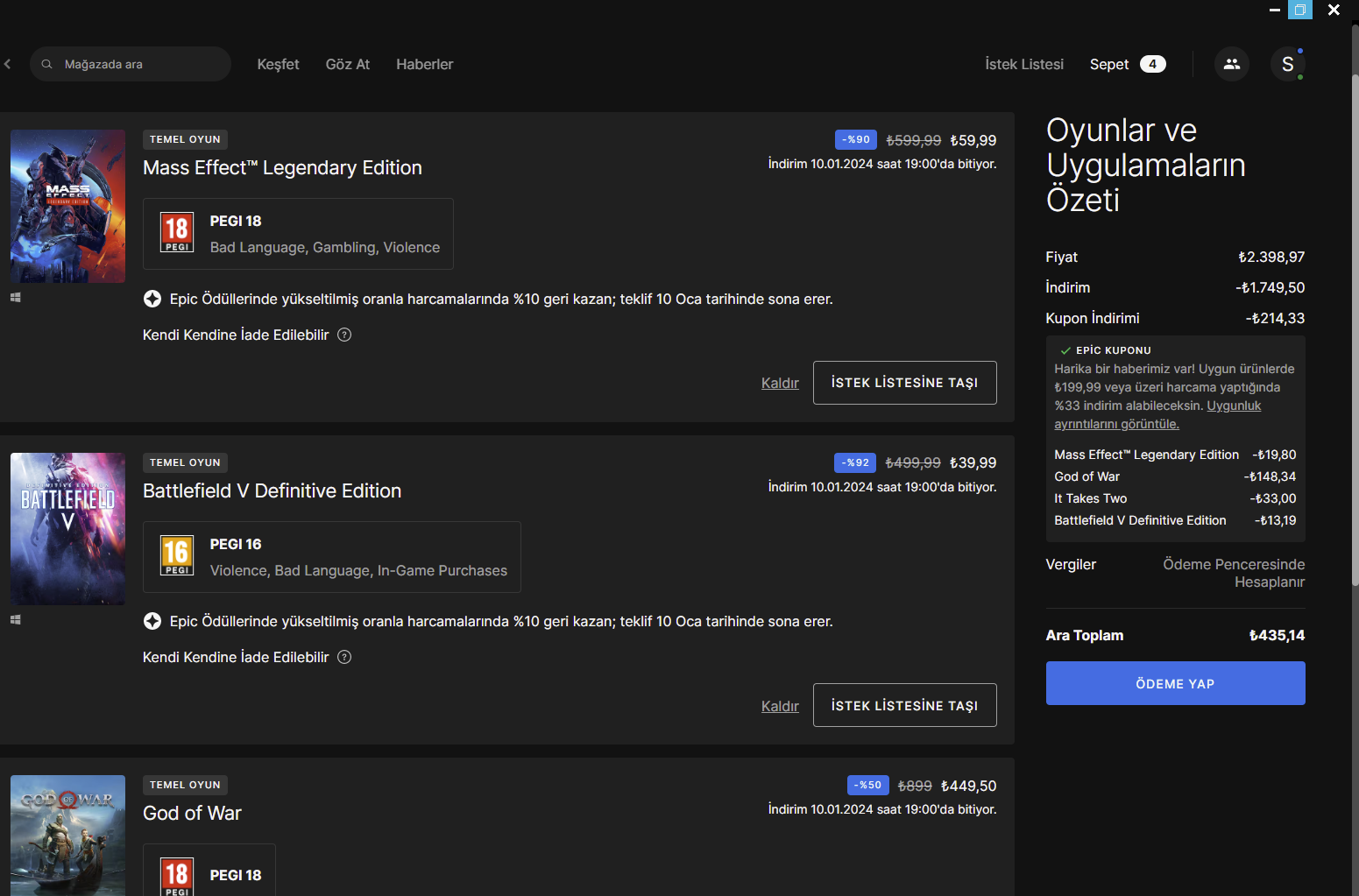Remove Mass Effect with Kaldır link
The image size is (1359, 896).
780,383
